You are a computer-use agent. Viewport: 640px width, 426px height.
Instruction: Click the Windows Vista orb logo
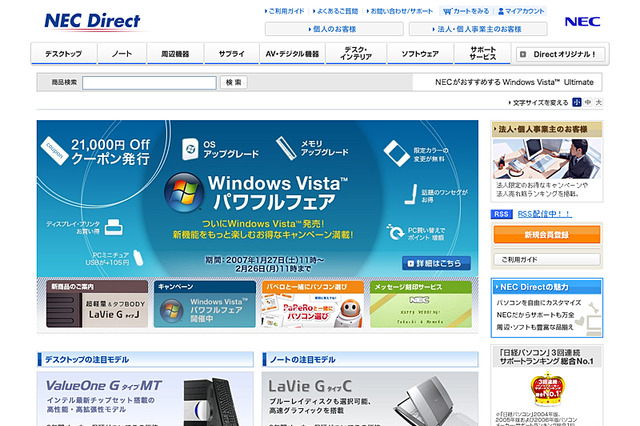(x=184, y=192)
